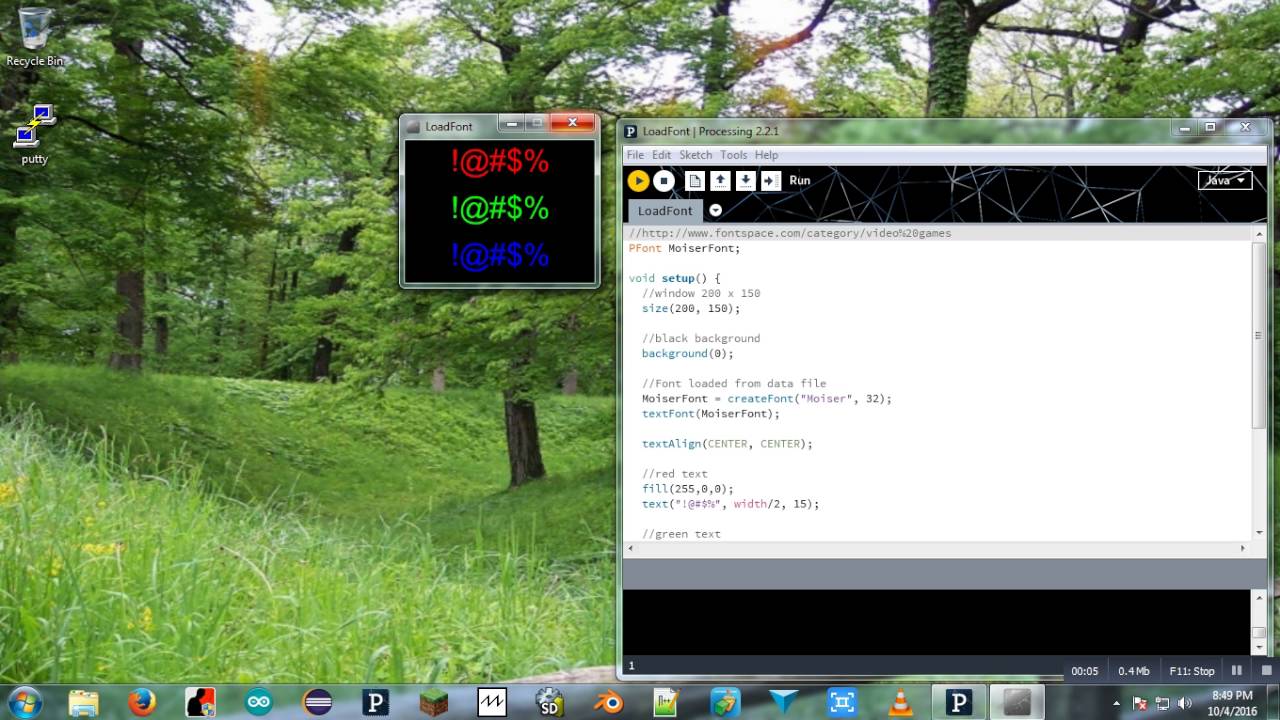Open the Java mode dropdown
The height and width of the screenshot is (720, 1280).
[1225, 180]
